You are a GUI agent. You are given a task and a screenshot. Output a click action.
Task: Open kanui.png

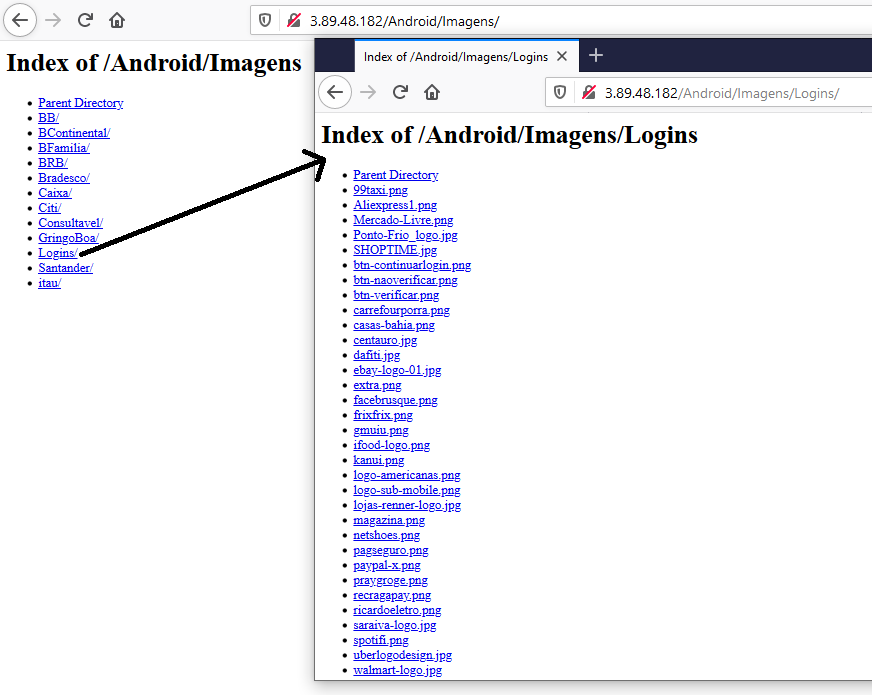(379, 460)
